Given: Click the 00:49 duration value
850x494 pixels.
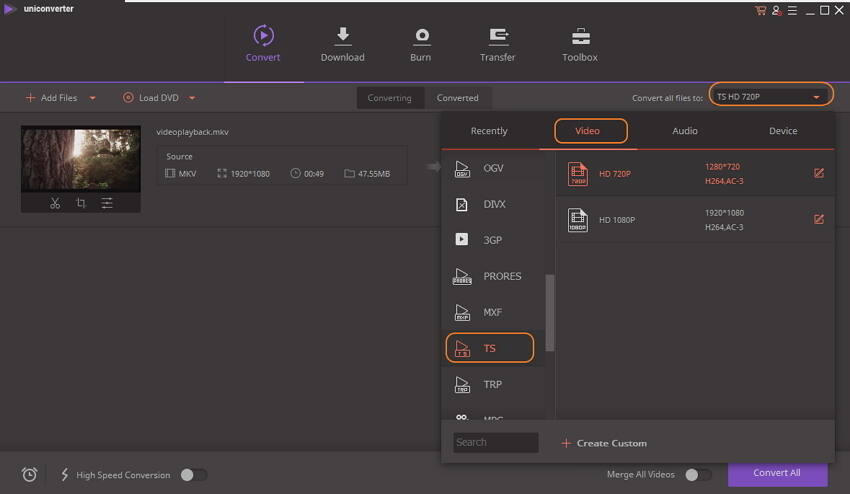Looking at the screenshot, I should click(314, 174).
